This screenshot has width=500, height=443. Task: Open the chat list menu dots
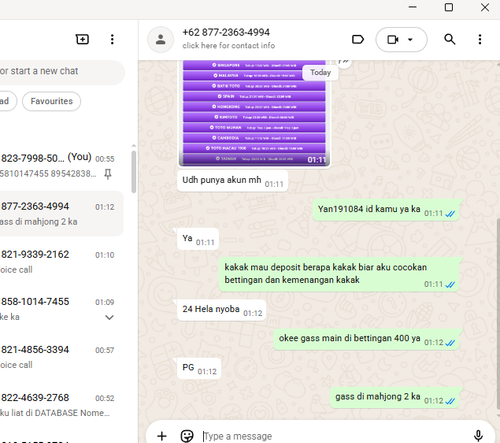click(112, 39)
